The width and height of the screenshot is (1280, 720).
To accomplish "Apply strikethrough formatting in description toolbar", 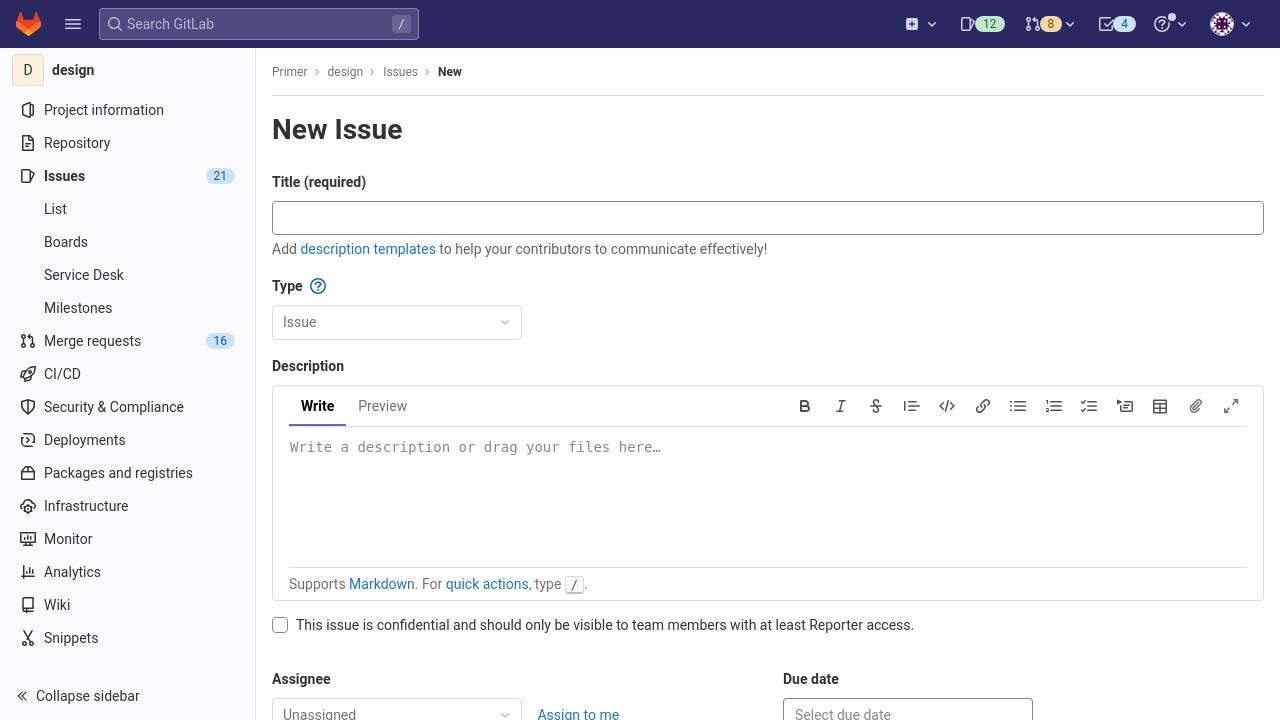I will pyautogui.click(x=876, y=406).
